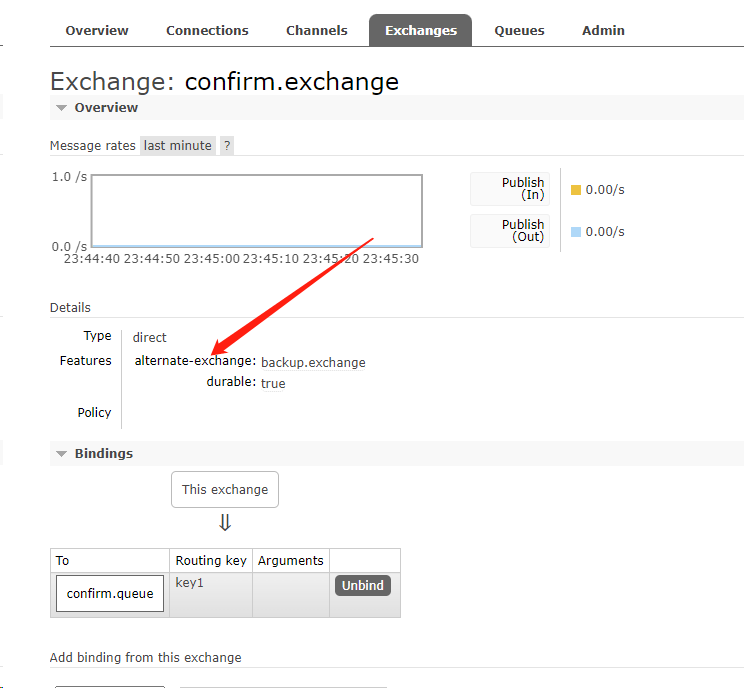Change the 'last minute' message rates range
Image resolution: width=744 pixels, height=688 pixels.
[x=177, y=145]
